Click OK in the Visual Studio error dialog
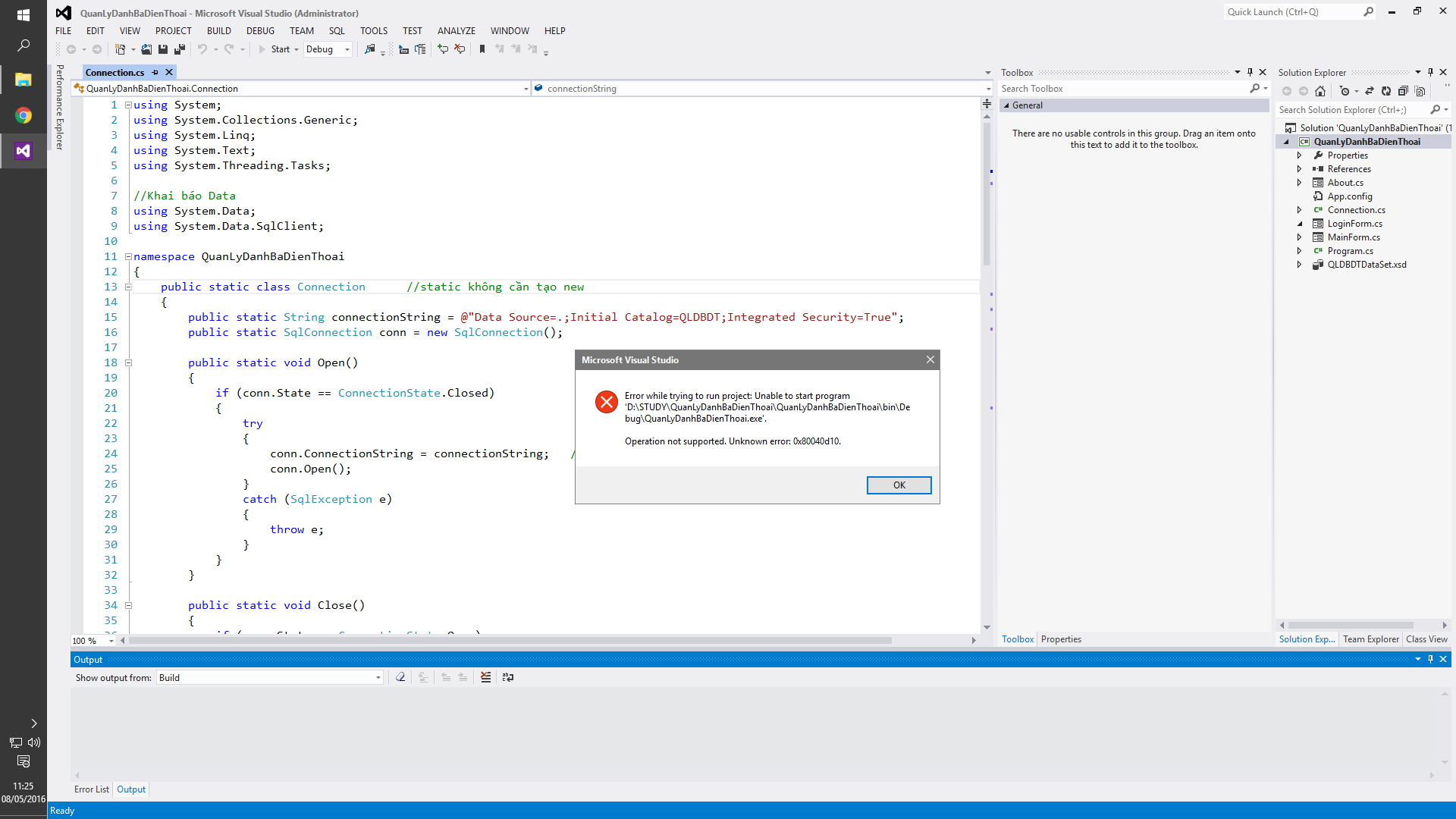This screenshot has width=1456, height=819. (x=899, y=485)
